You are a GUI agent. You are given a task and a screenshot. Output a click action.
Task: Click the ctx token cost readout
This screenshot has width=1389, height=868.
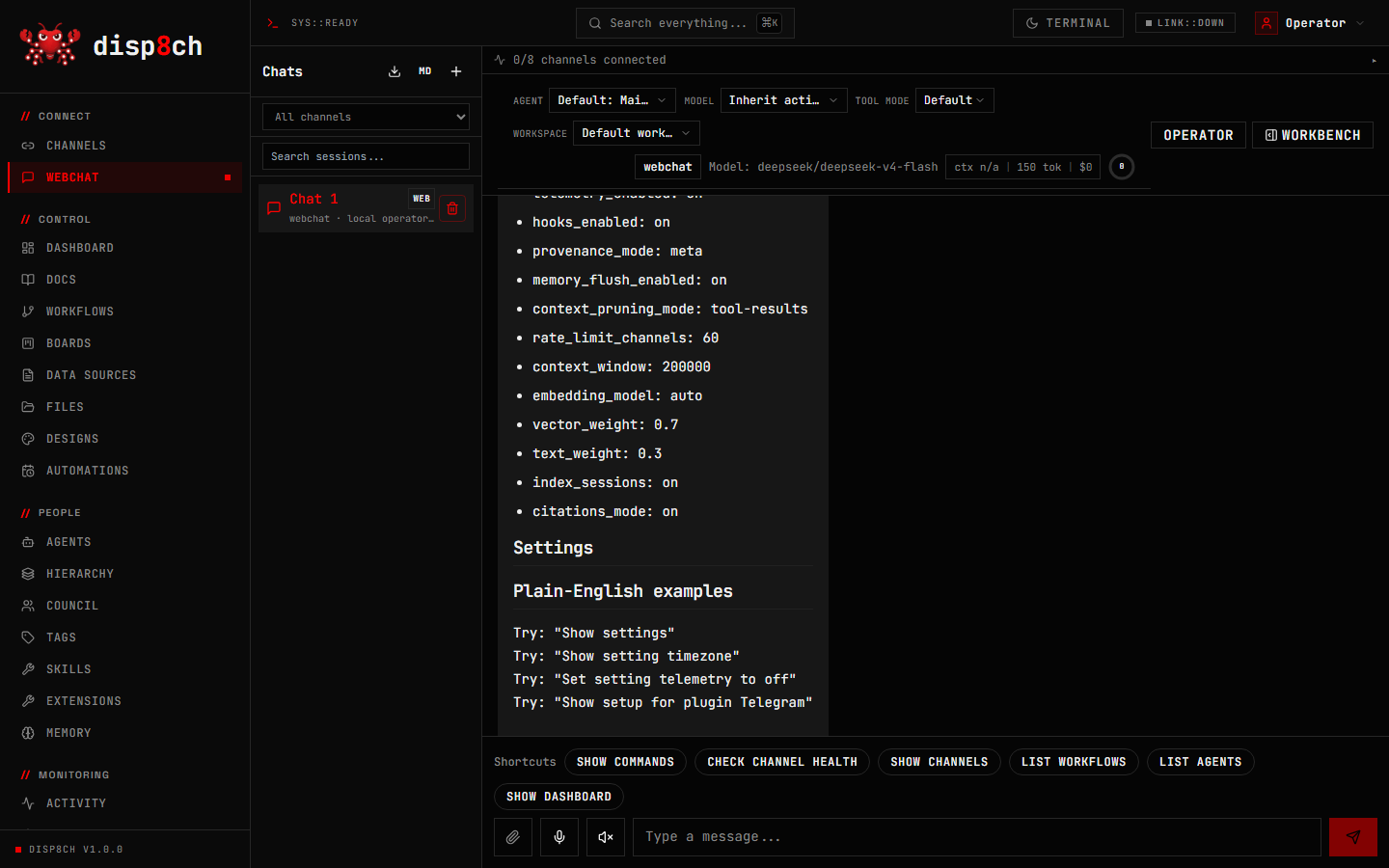coord(1022,167)
